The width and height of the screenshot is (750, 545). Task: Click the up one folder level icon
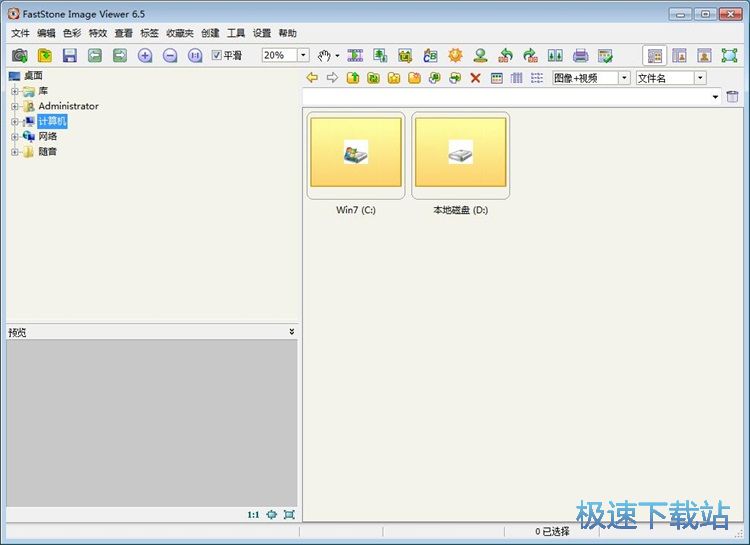coord(353,78)
